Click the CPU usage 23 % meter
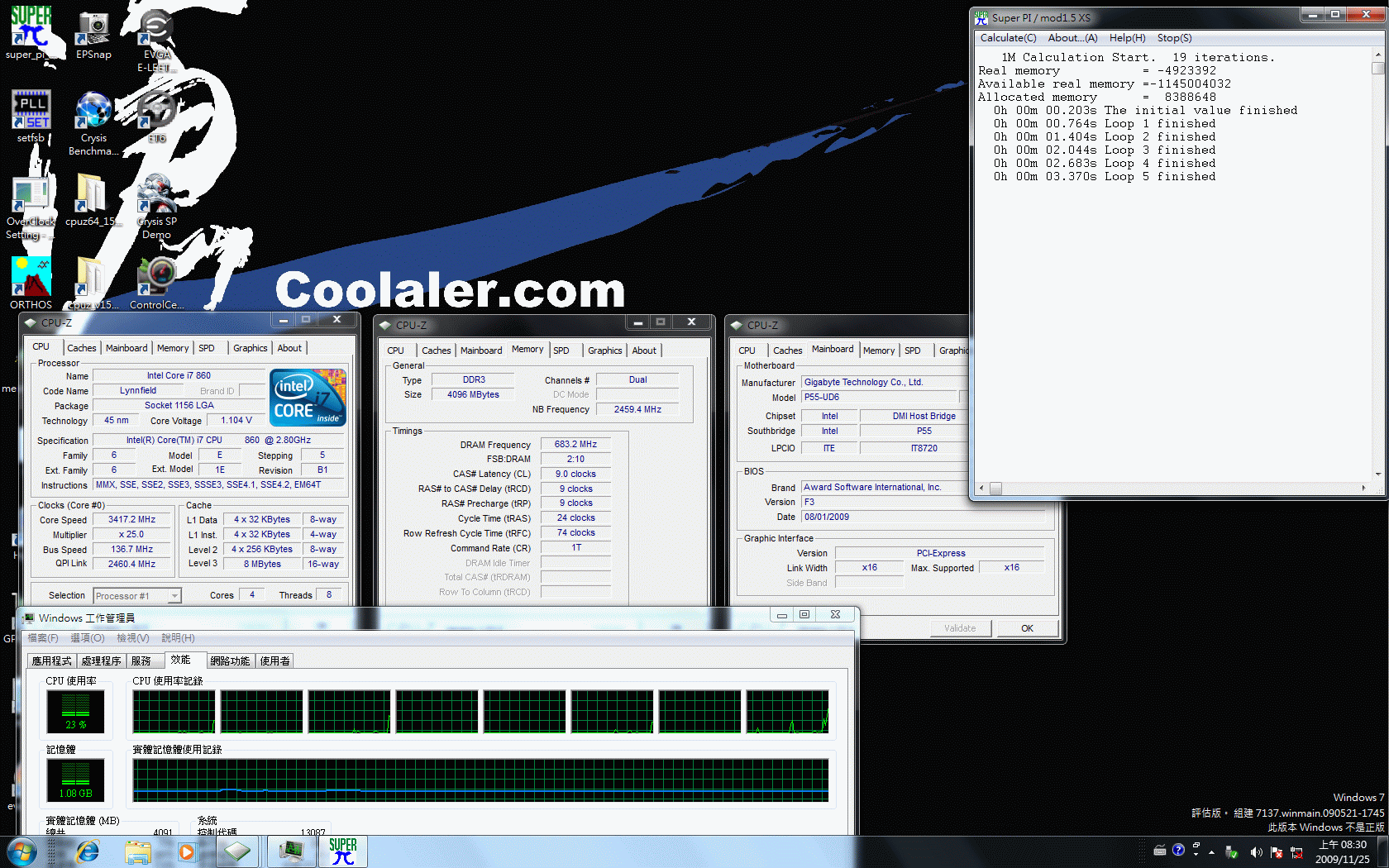This screenshot has width=1389, height=868. 75,712
